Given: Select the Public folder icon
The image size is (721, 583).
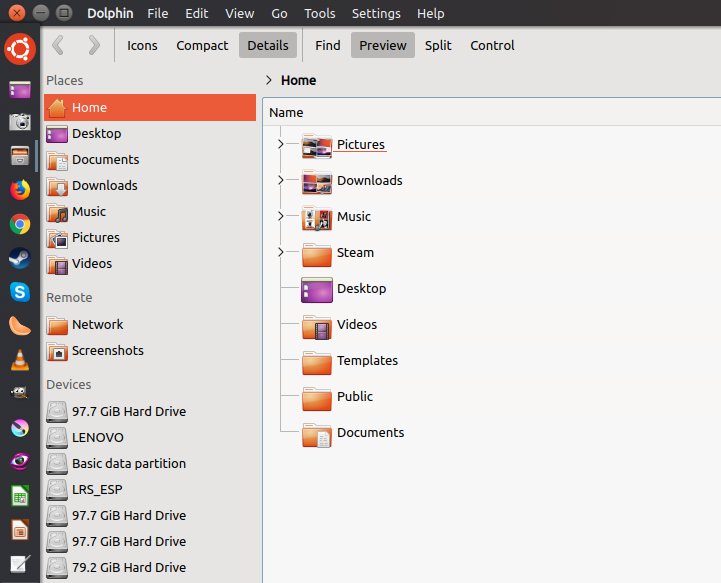Looking at the screenshot, I should coord(317,398).
